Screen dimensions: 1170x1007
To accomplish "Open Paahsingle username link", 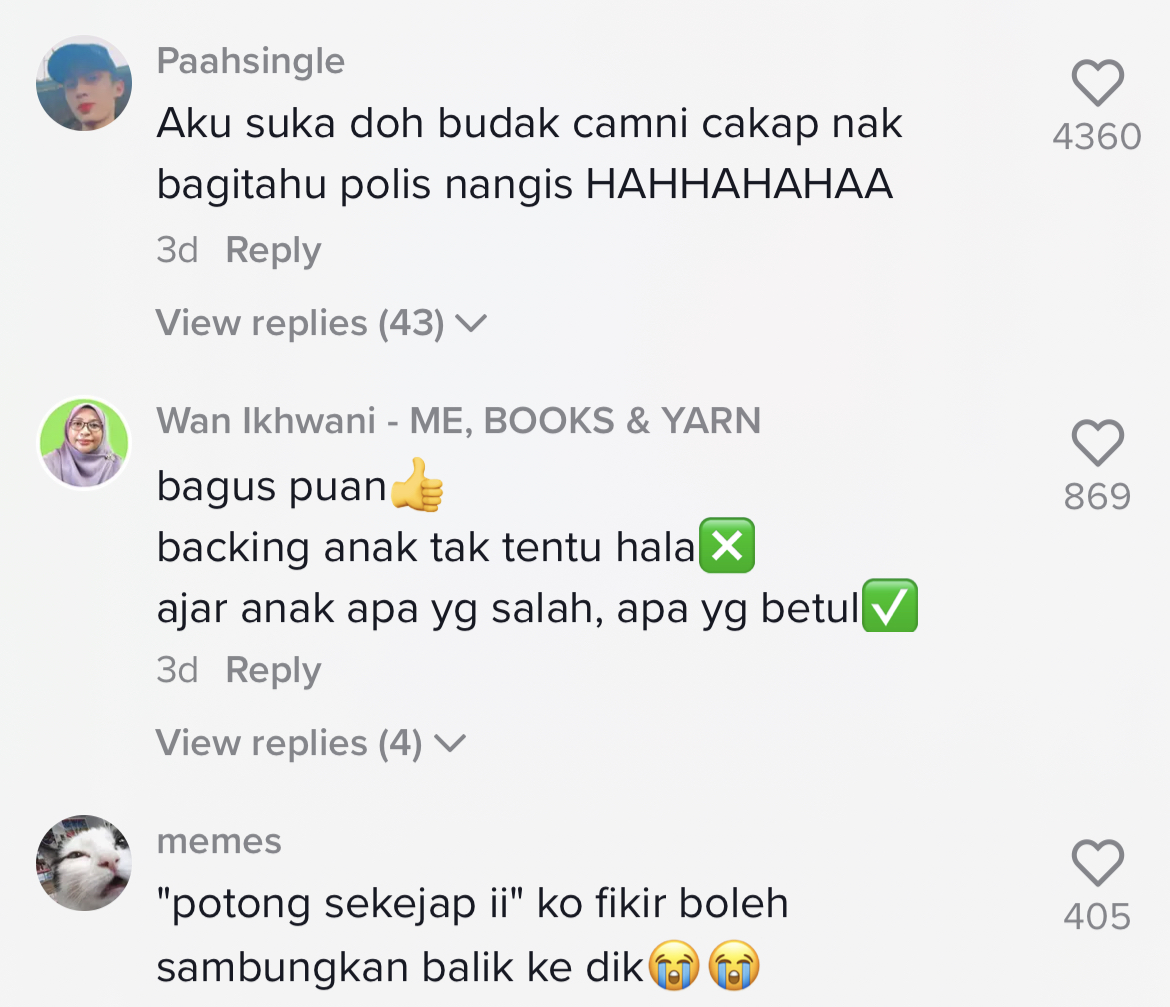I will click(251, 61).
